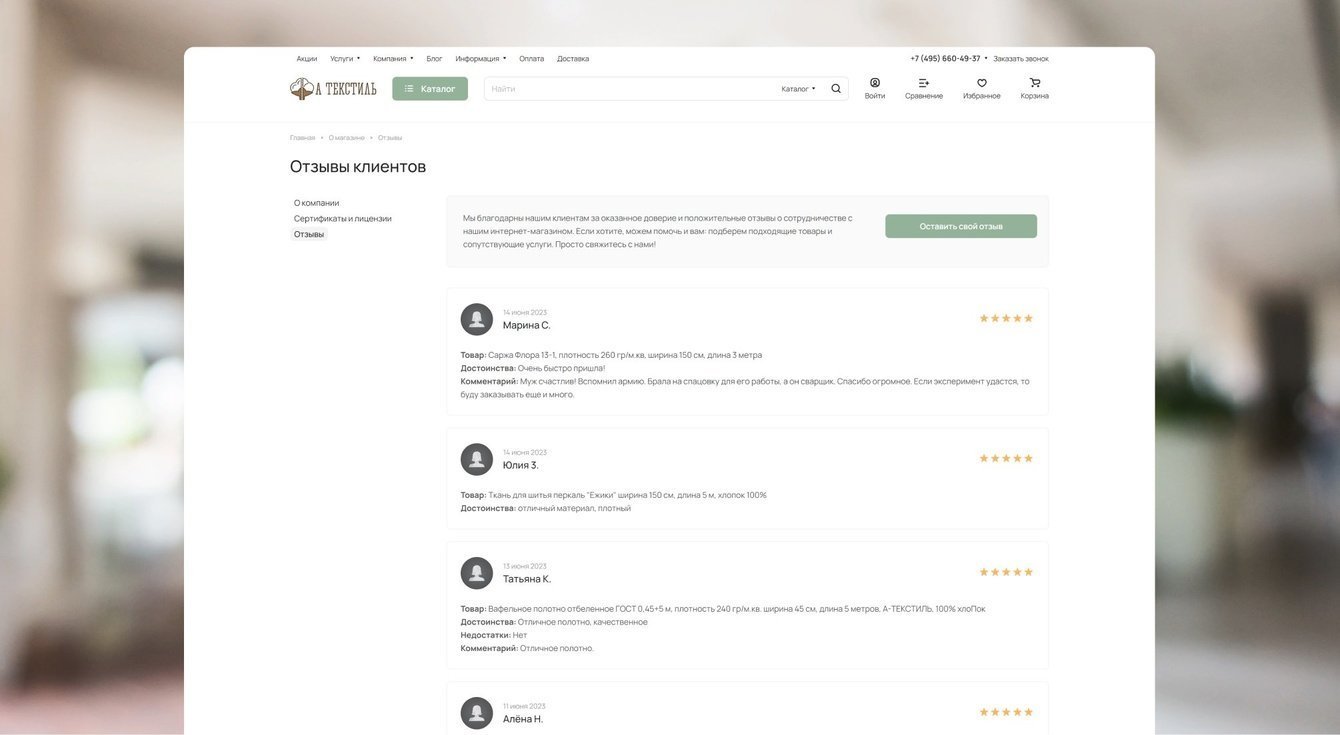Image resolution: width=1340 pixels, height=735 pixels.
Task: Select Сертификаты и лицензии in sidebar
Action: (343, 219)
